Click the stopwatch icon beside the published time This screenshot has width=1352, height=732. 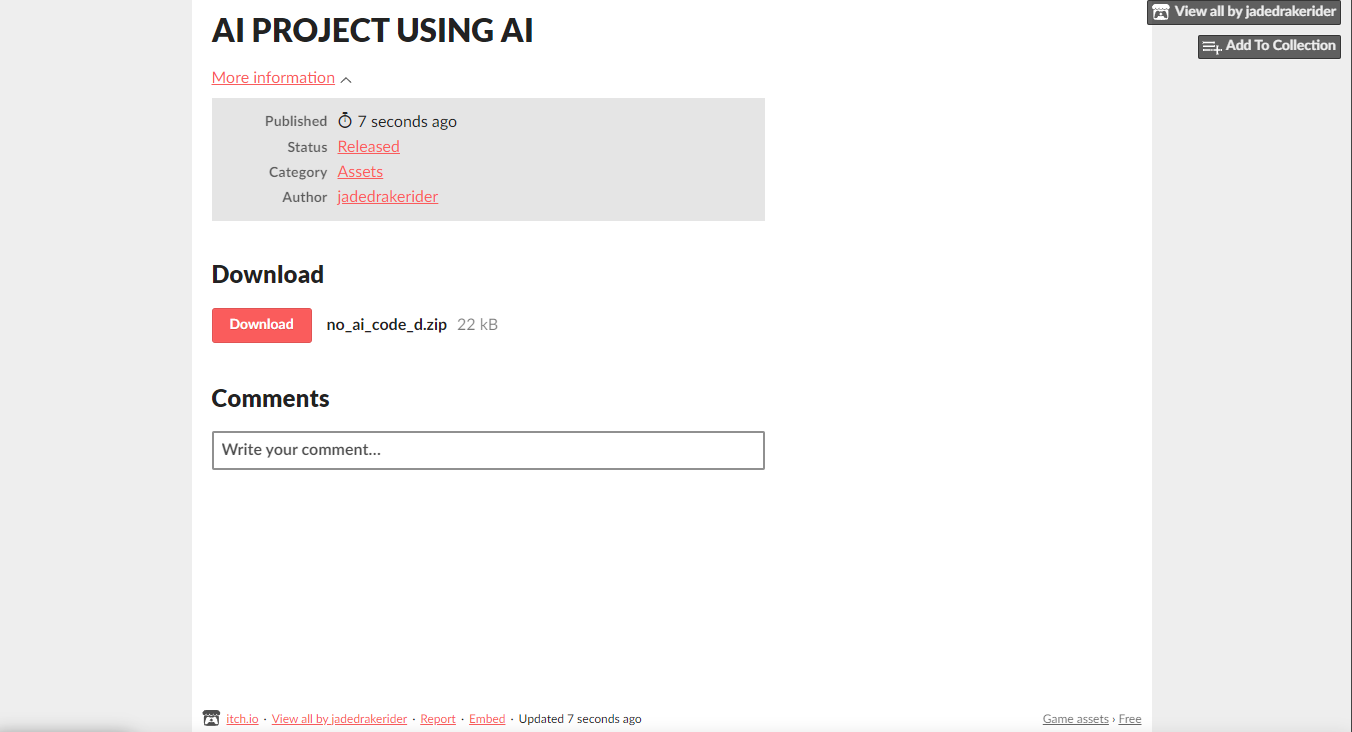[x=345, y=121]
